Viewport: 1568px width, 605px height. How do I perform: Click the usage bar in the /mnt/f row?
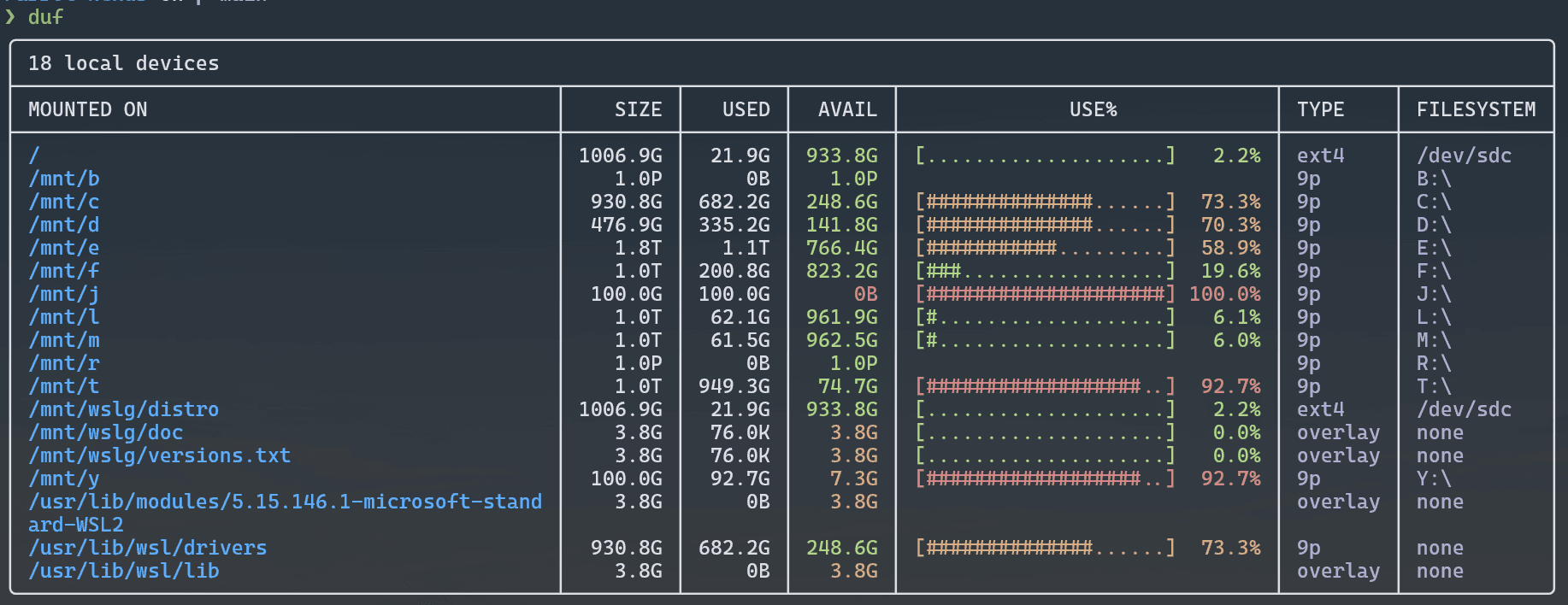coord(1045,271)
